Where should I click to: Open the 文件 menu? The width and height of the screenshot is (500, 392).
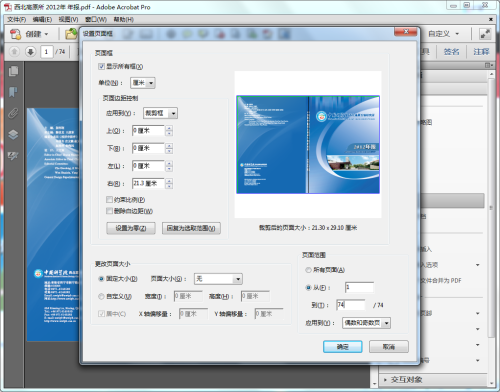click(x=17, y=19)
